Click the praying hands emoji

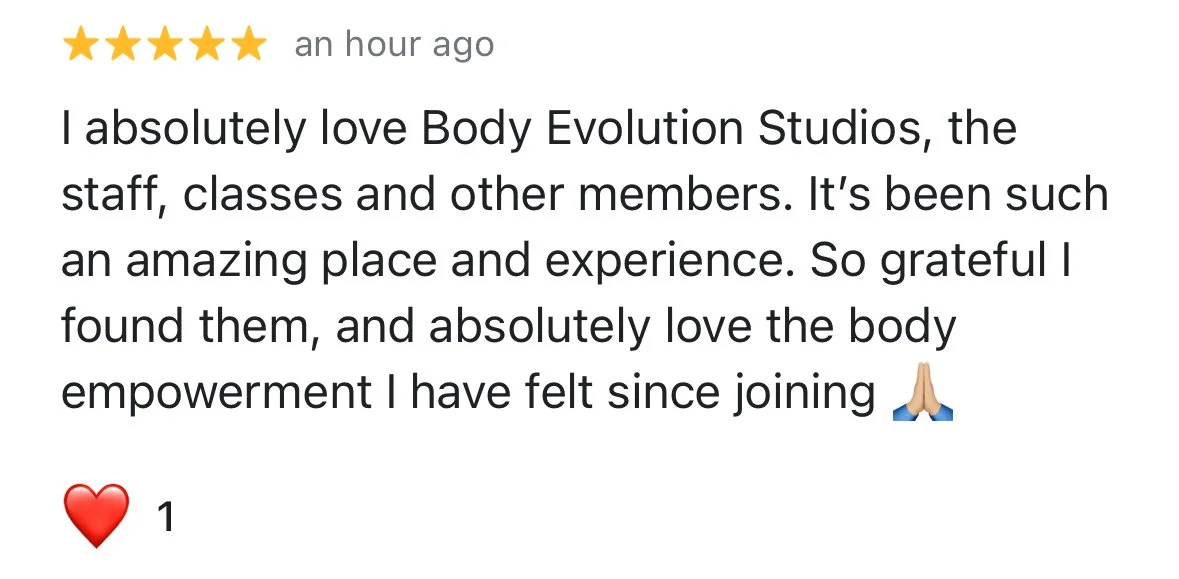pos(923,391)
